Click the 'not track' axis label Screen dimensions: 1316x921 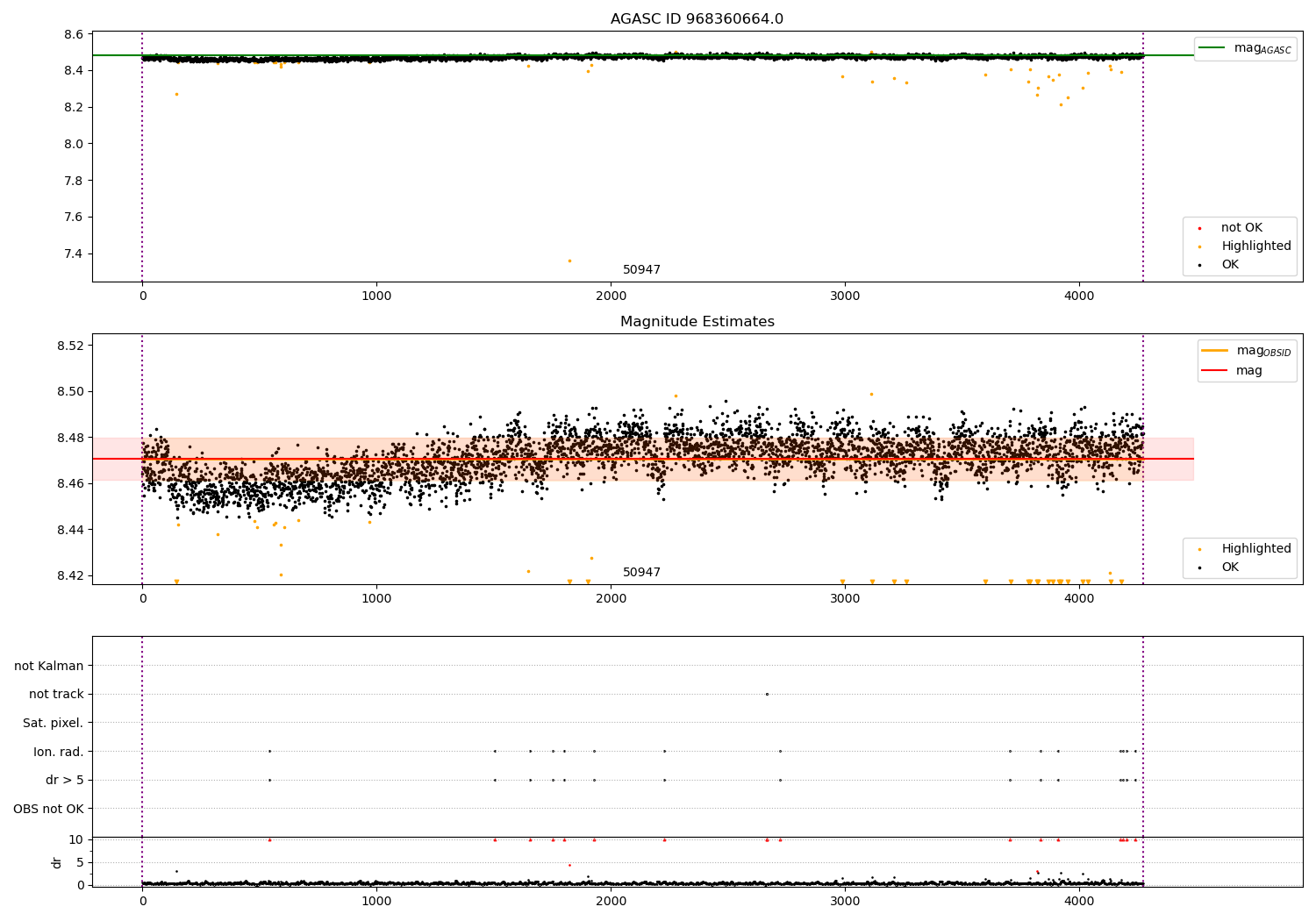click(56, 695)
